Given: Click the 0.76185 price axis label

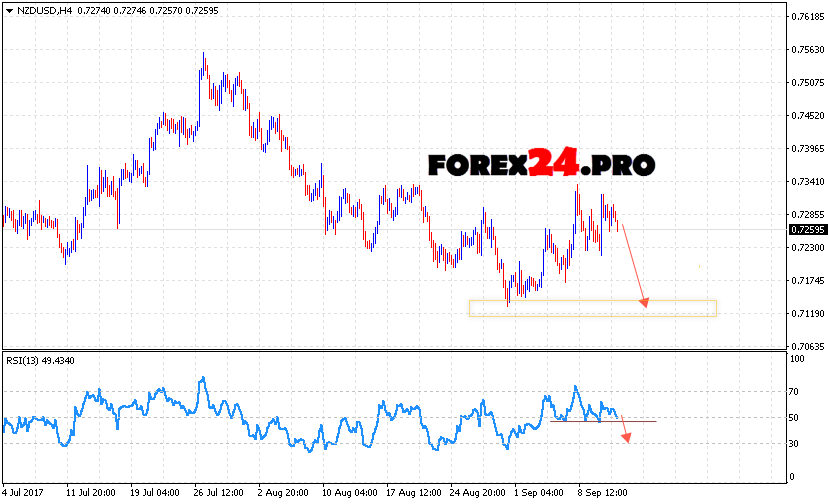Looking at the screenshot, I should (806, 17).
